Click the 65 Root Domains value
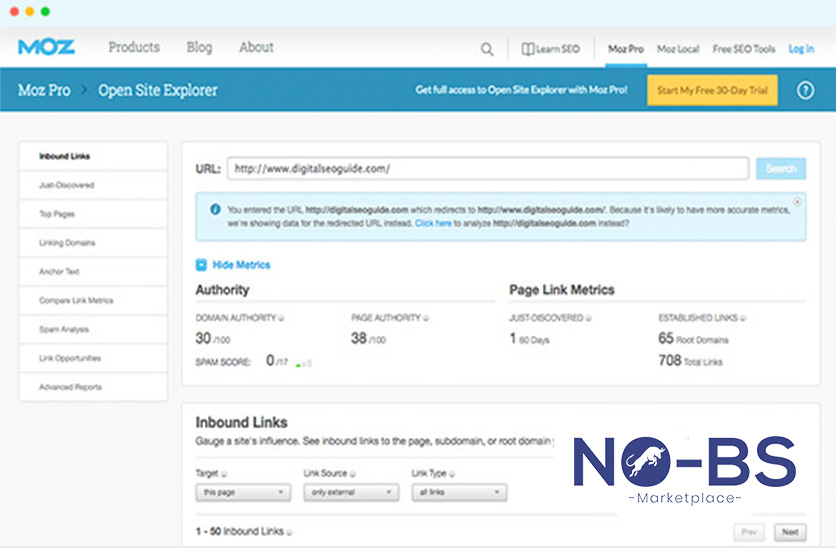840x548 pixels. (x=693, y=339)
